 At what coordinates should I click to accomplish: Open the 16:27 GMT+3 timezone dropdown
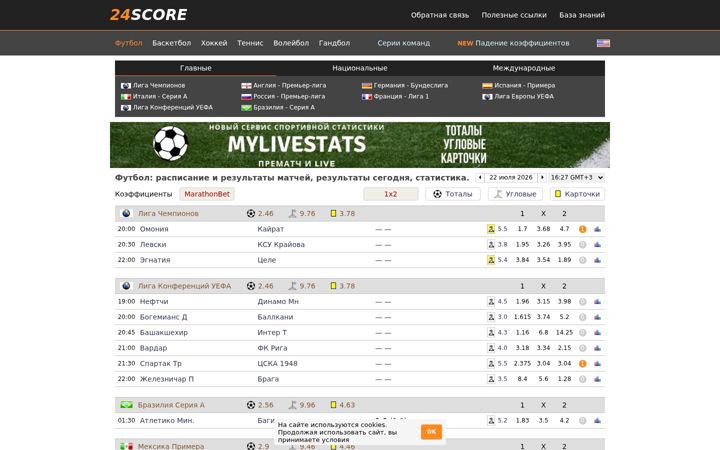tap(577, 177)
